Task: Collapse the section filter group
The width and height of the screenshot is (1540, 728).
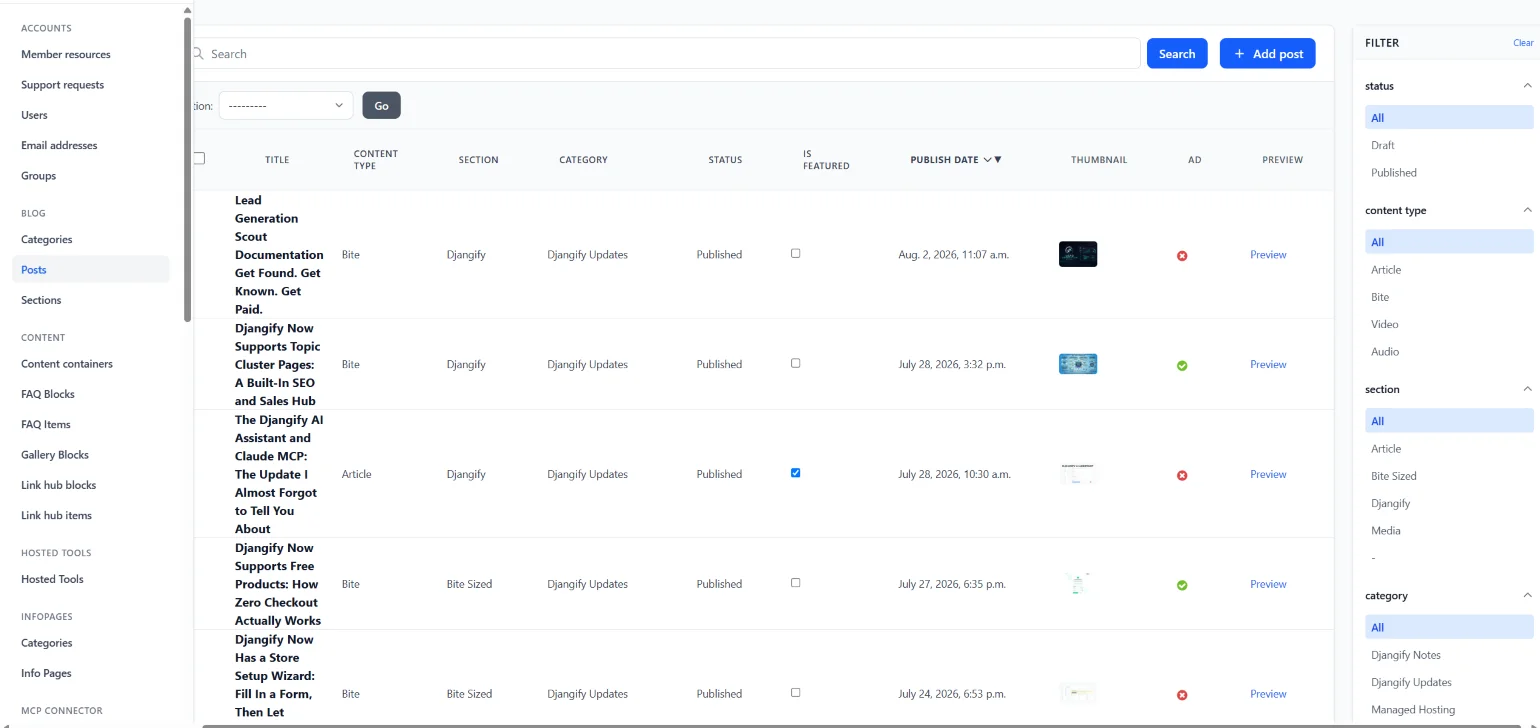Action: [1527, 389]
